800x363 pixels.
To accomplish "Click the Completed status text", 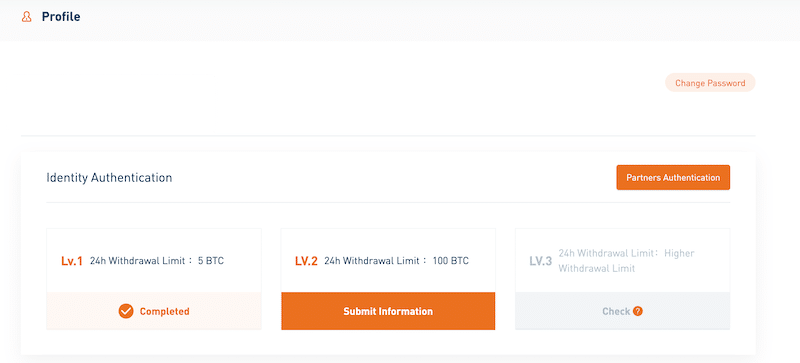I will click(164, 311).
